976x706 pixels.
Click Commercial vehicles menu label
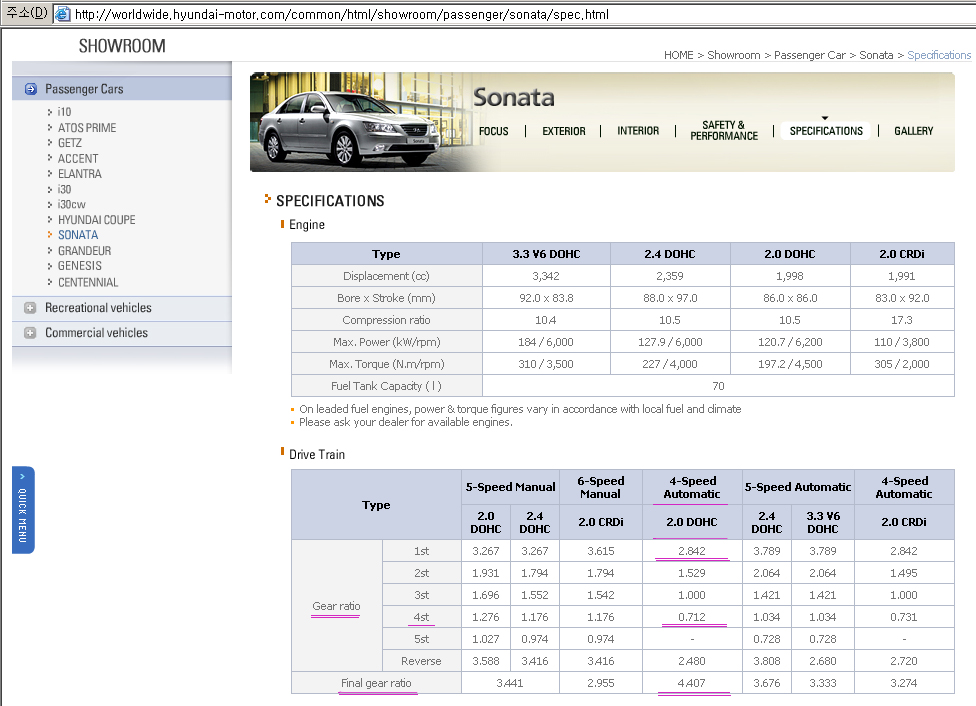(96, 332)
